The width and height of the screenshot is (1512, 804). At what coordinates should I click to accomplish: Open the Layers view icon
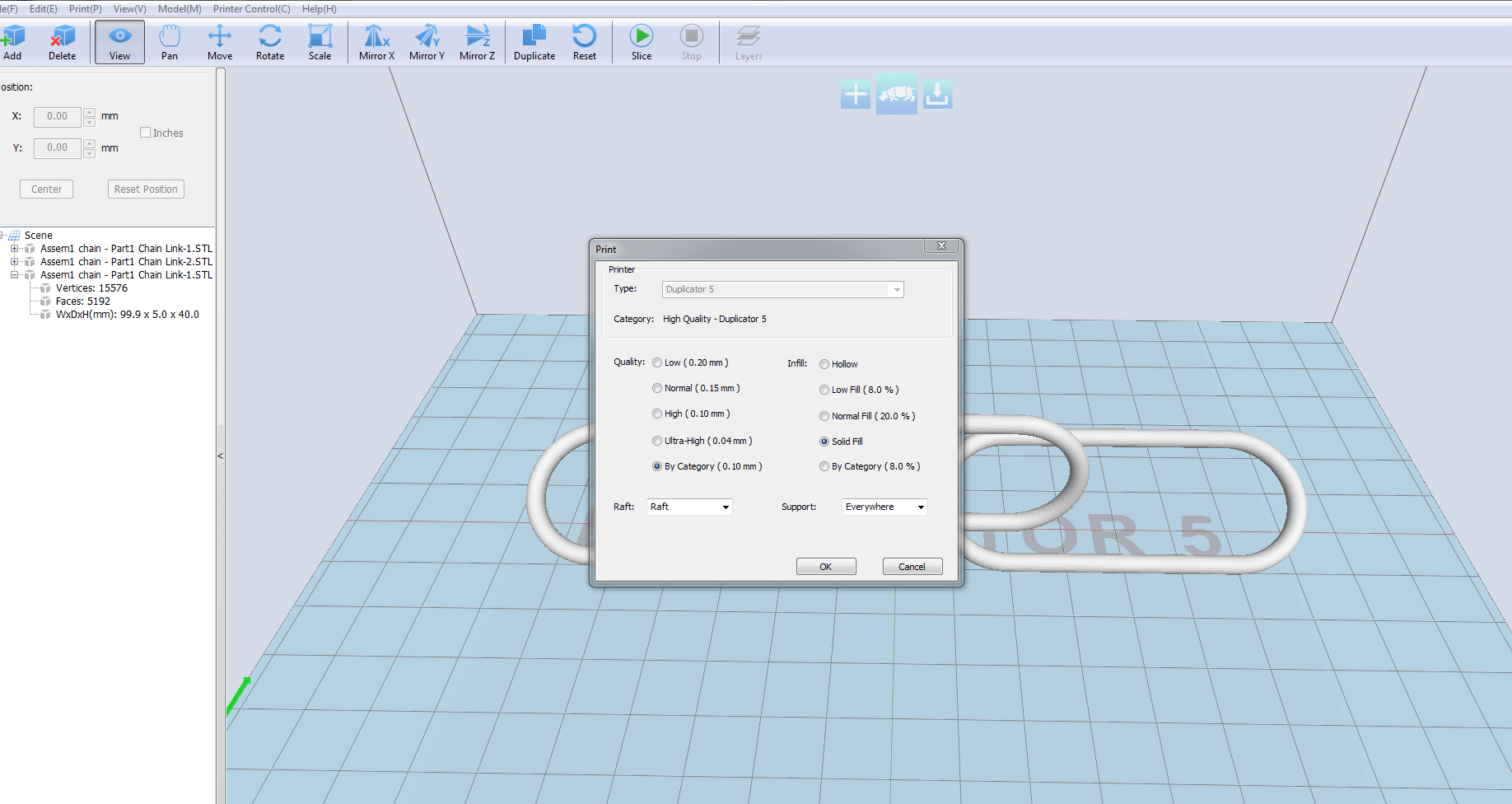(749, 42)
